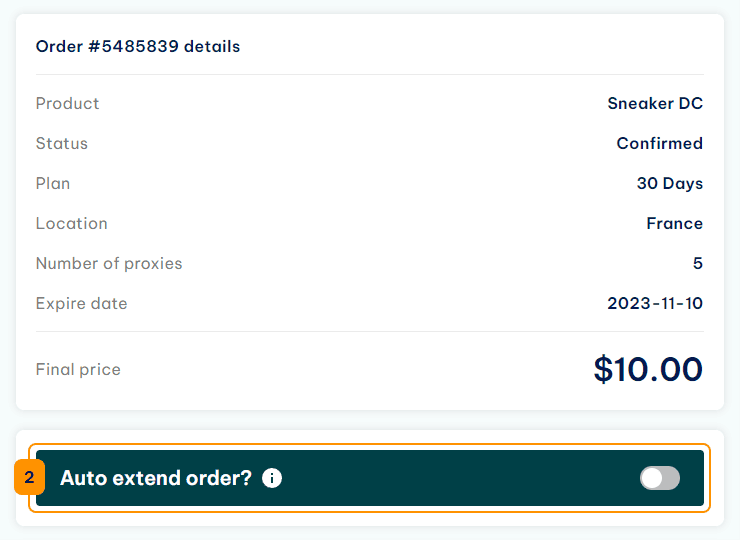
Task: Click the 30 Days plan value
Action: tap(670, 183)
